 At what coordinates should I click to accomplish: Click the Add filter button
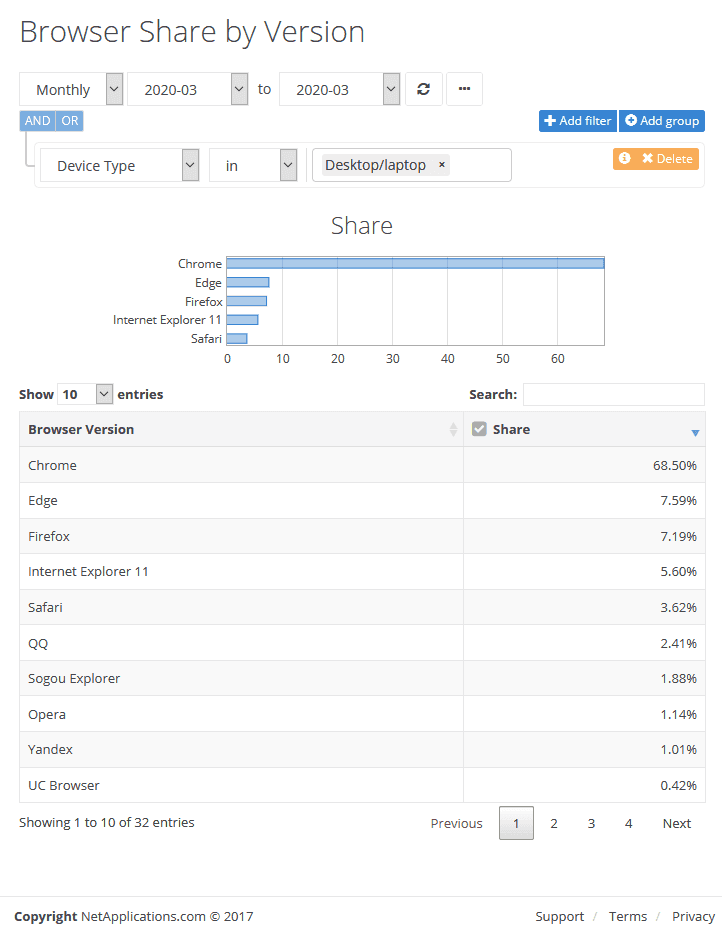[578, 121]
